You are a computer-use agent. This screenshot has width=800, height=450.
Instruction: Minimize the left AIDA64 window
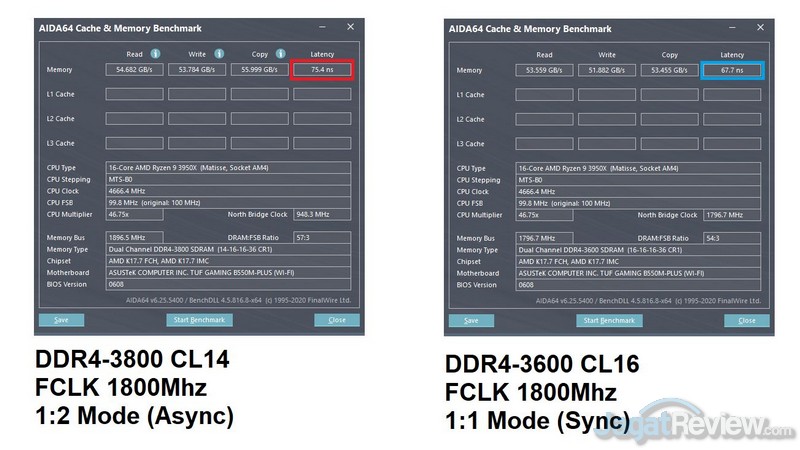(322, 27)
